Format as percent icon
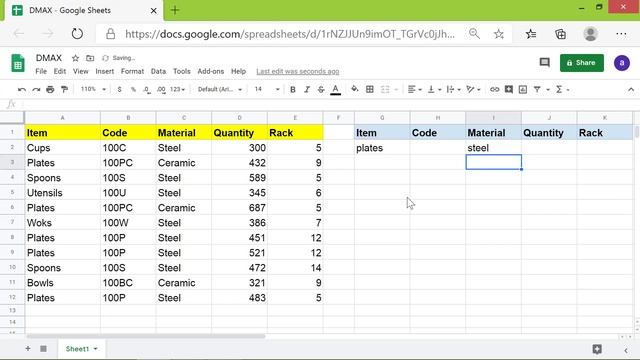This screenshot has height=360, width=640. coord(133,89)
